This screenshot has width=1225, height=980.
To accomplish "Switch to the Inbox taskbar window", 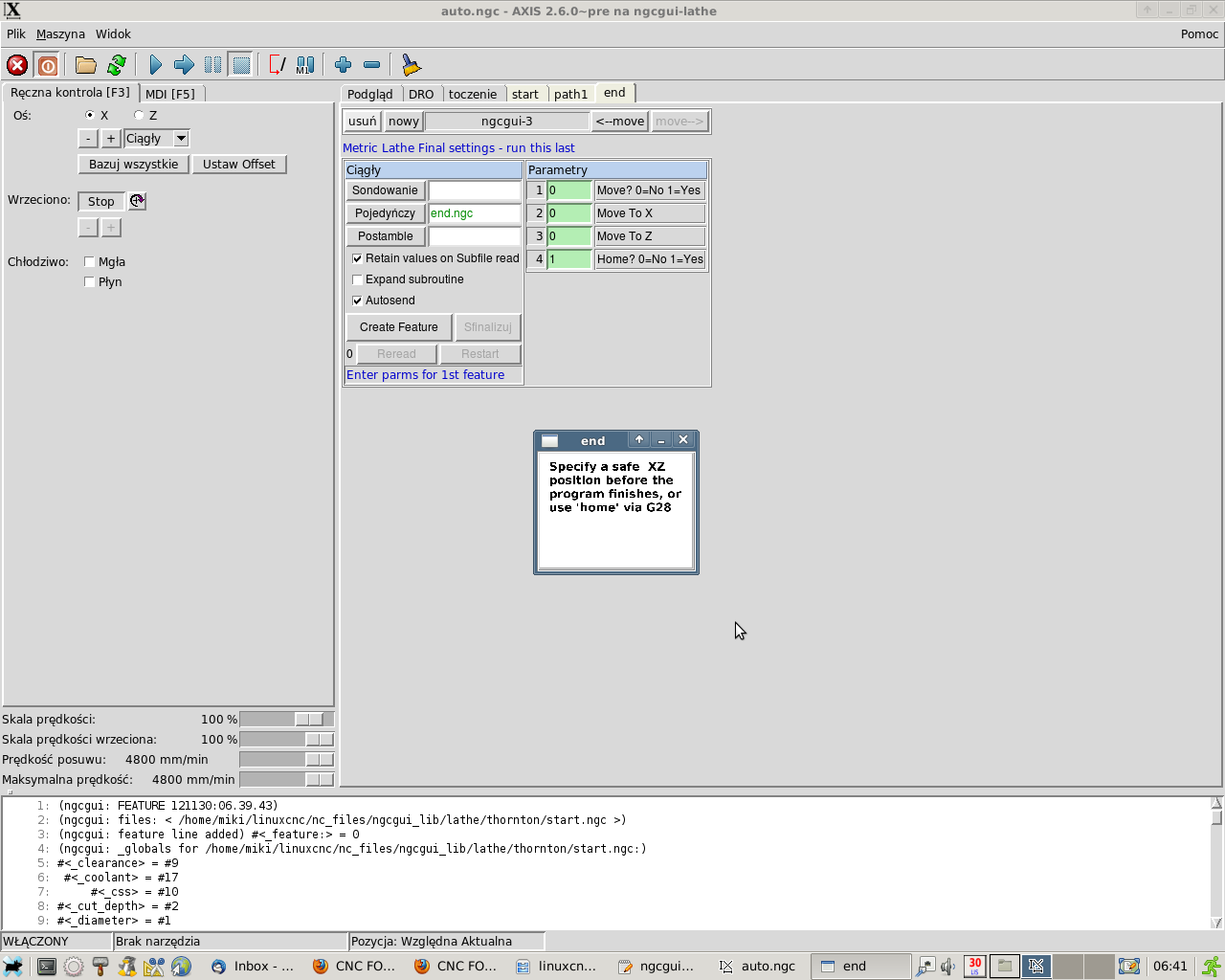I will click(x=253, y=967).
